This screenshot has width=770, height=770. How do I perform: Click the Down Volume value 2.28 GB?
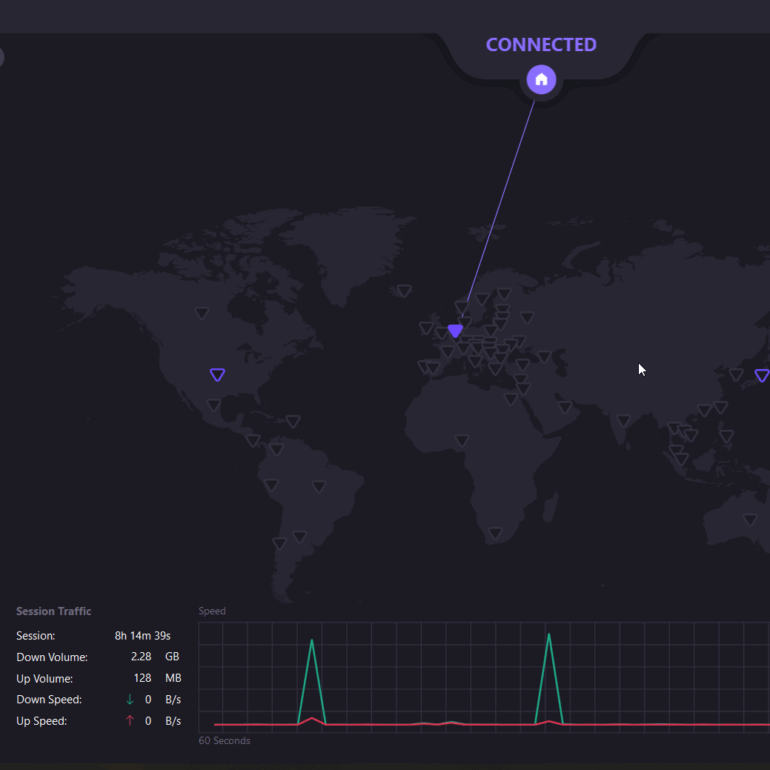[155, 657]
